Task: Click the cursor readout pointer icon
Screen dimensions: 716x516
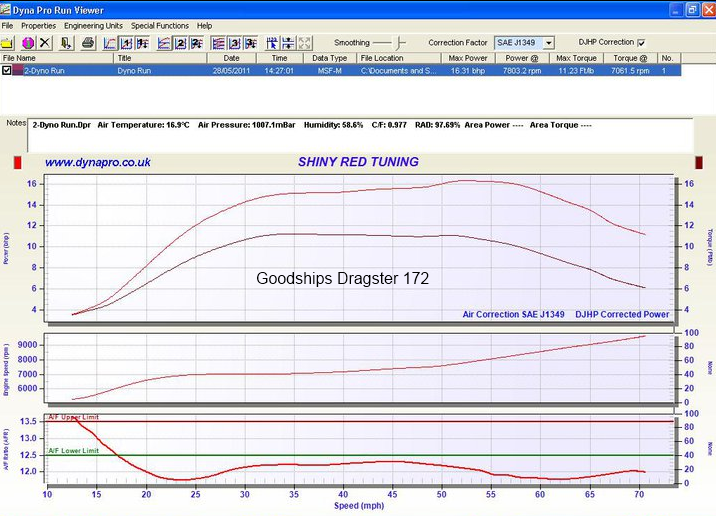Action: point(272,43)
